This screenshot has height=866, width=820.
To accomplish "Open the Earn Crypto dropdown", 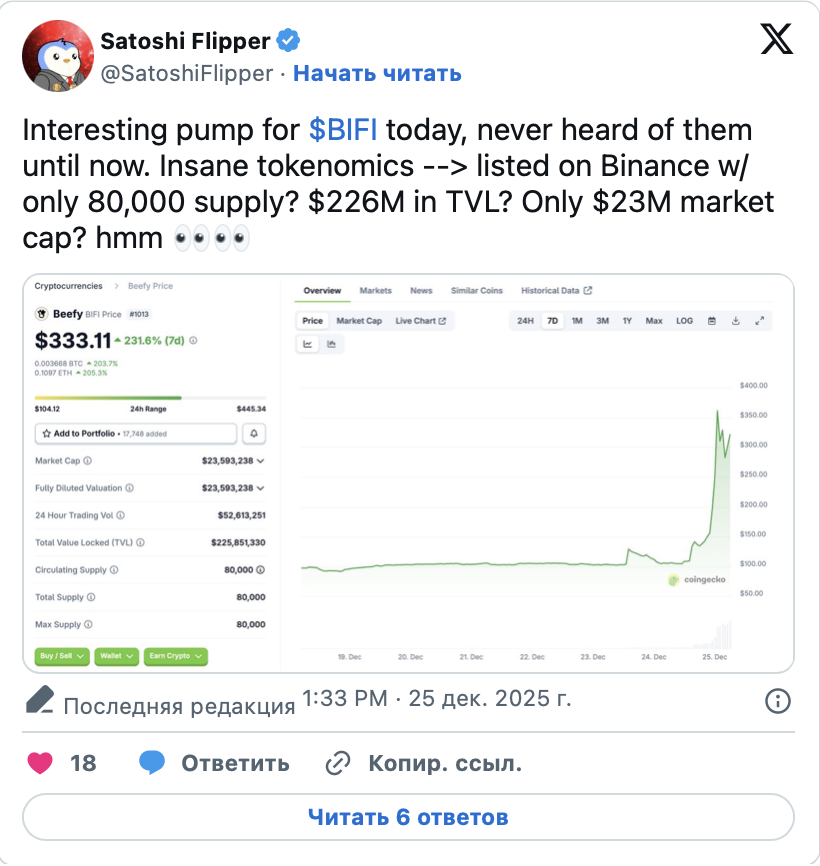I will point(176,656).
